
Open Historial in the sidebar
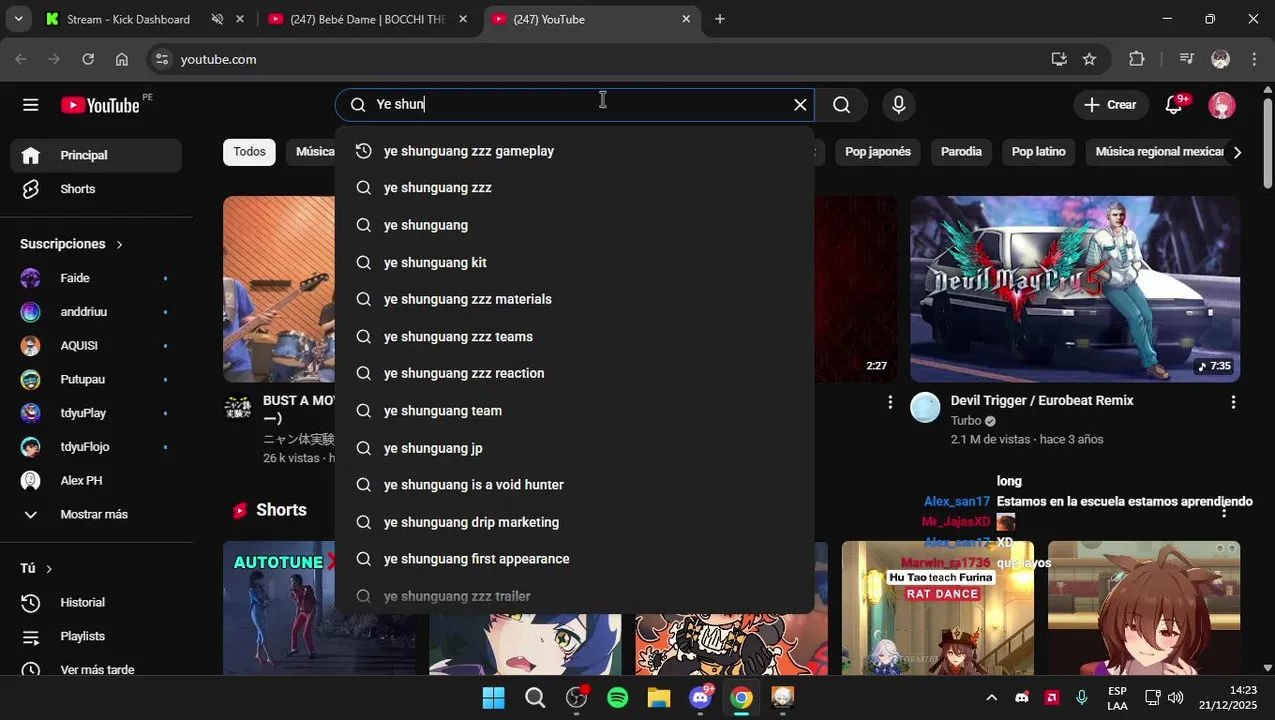(x=96, y=603)
